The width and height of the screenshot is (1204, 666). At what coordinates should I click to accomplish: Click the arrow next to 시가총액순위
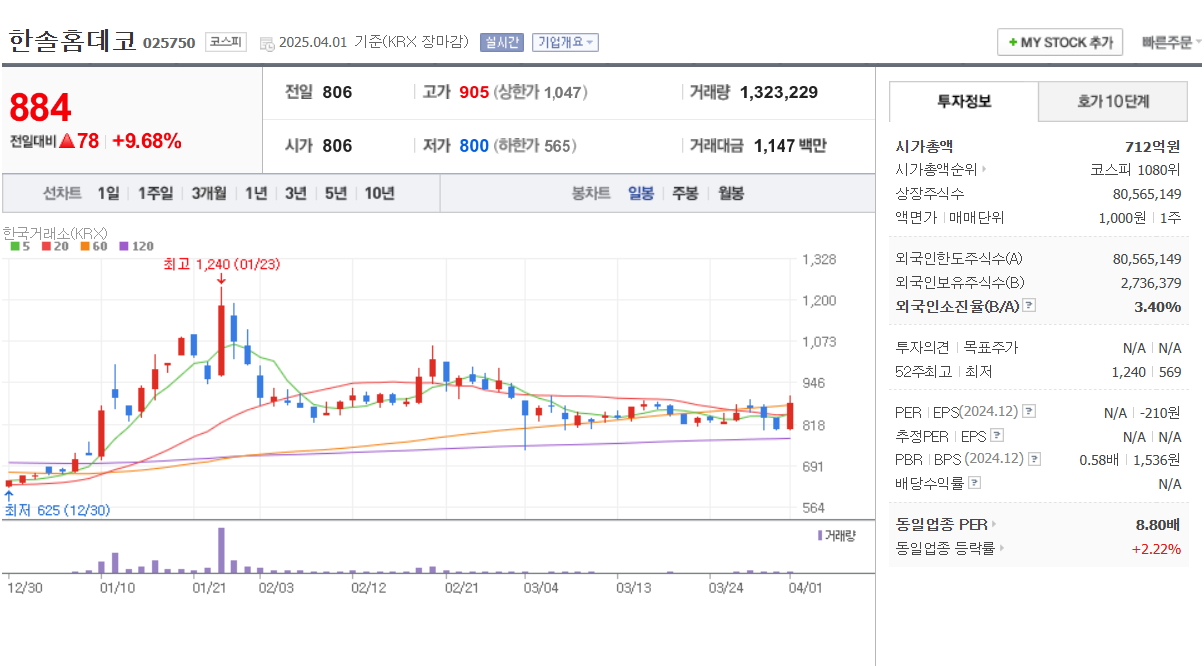coord(984,169)
